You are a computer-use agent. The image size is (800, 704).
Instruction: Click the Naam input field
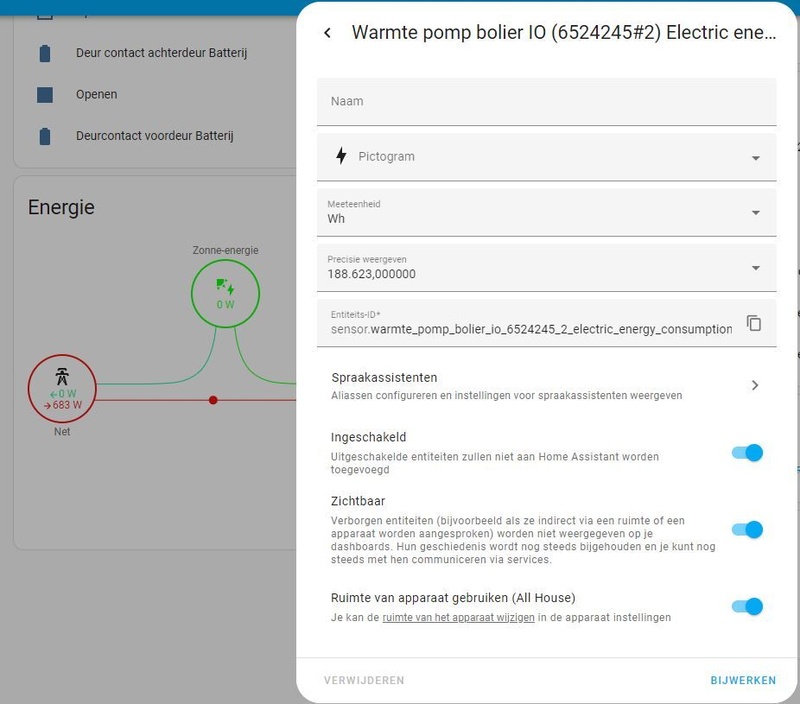tap(546, 102)
